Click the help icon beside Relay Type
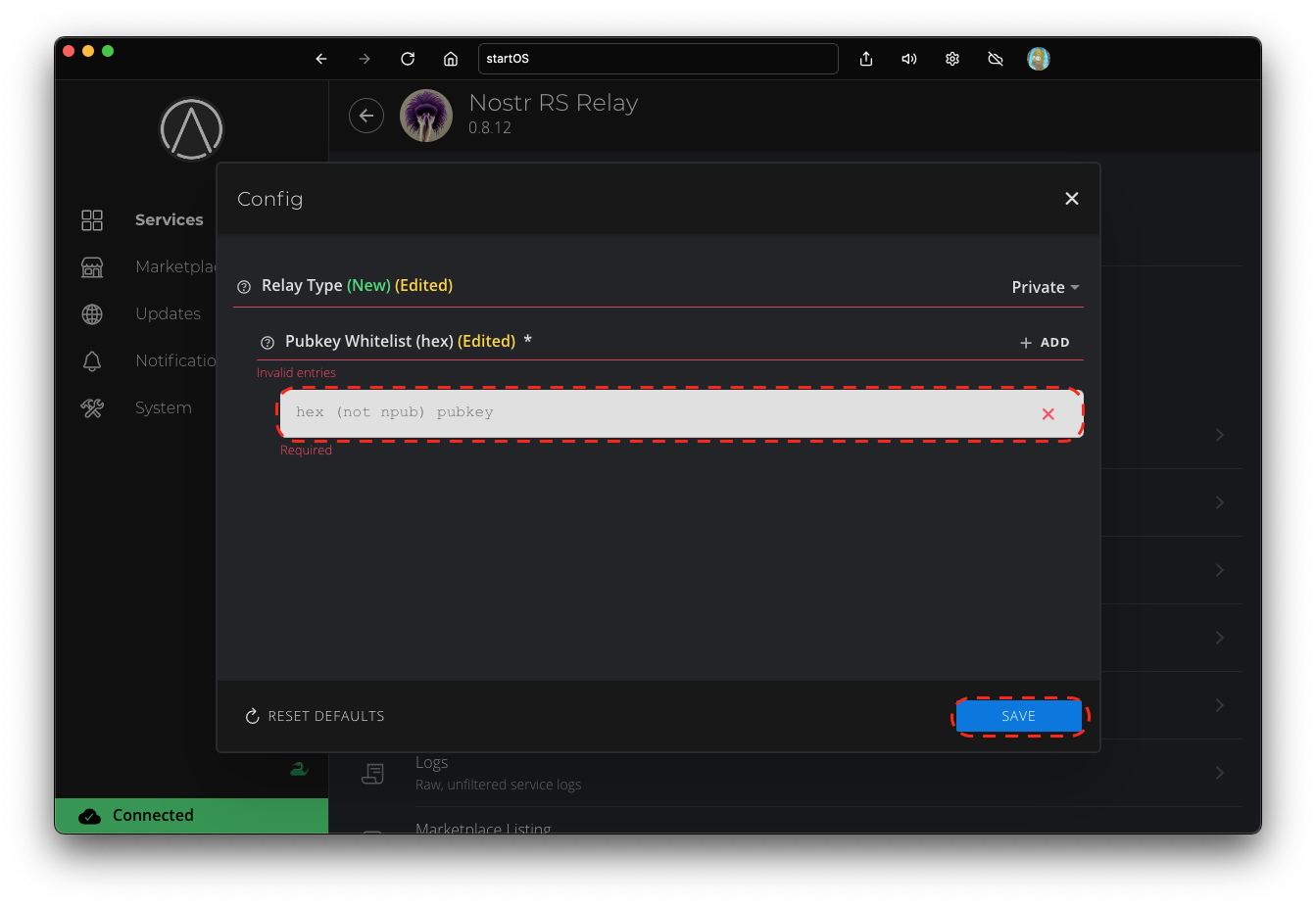The width and height of the screenshot is (1316, 906). tap(243, 287)
